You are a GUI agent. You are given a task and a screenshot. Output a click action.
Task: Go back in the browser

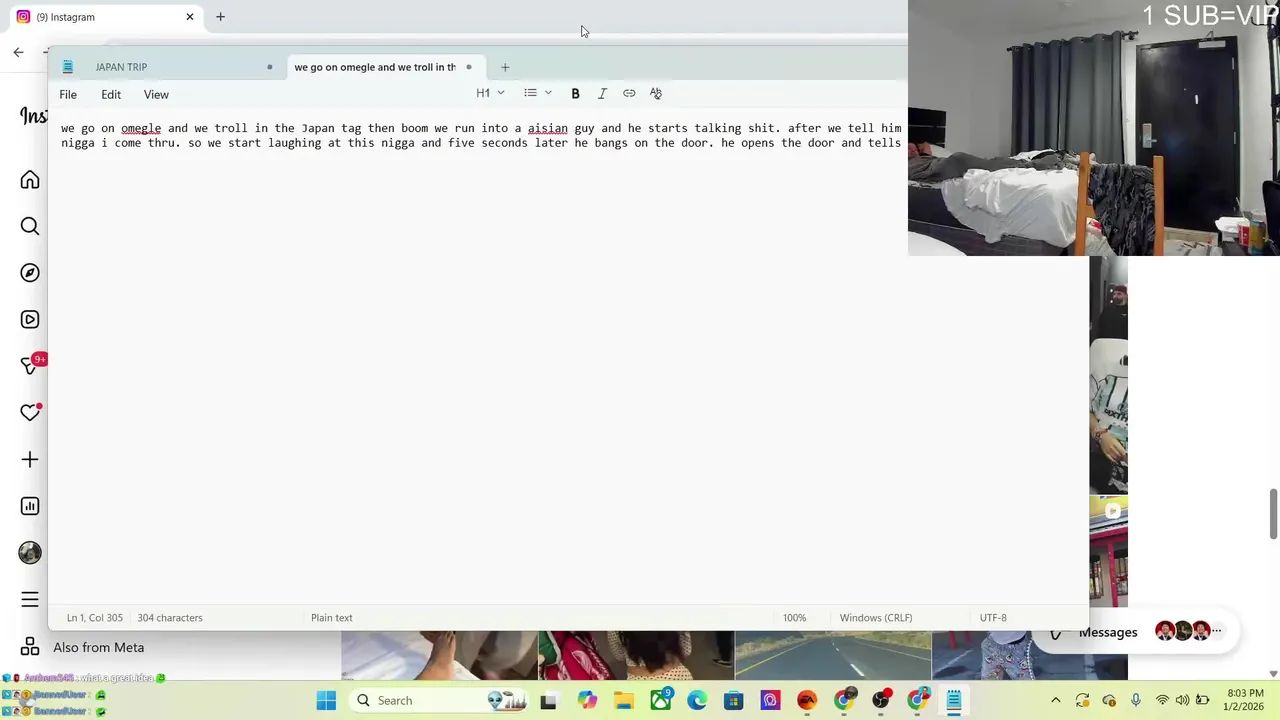tap(18, 52)
